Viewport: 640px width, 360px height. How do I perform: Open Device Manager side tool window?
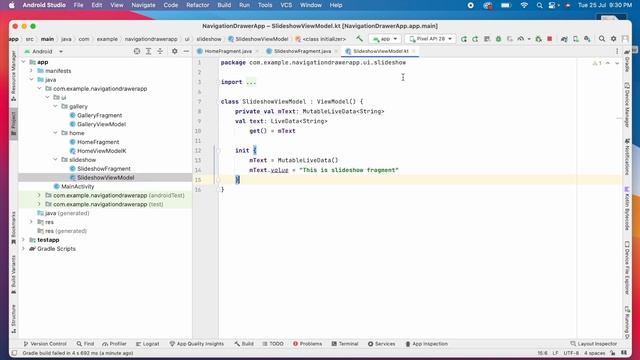tap(628, 105)
